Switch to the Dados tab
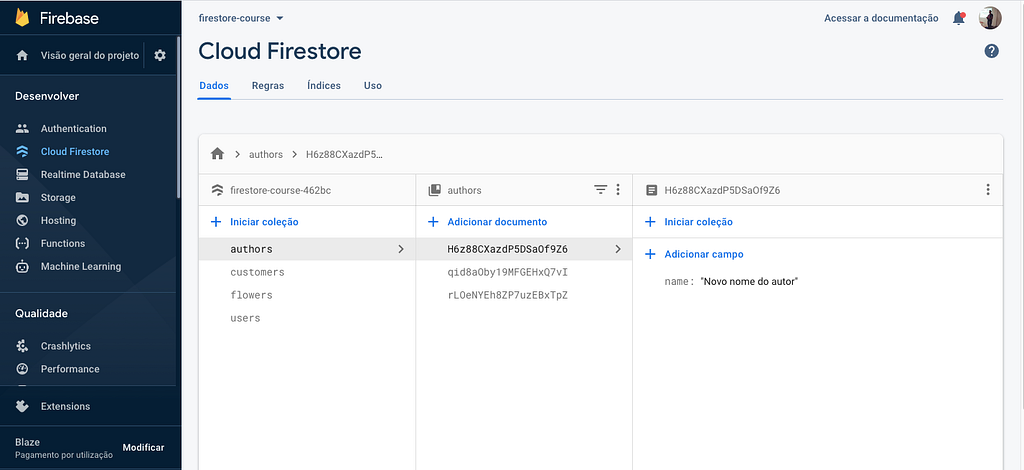Viewport: 1024px width, 470px height. (214, 86)
